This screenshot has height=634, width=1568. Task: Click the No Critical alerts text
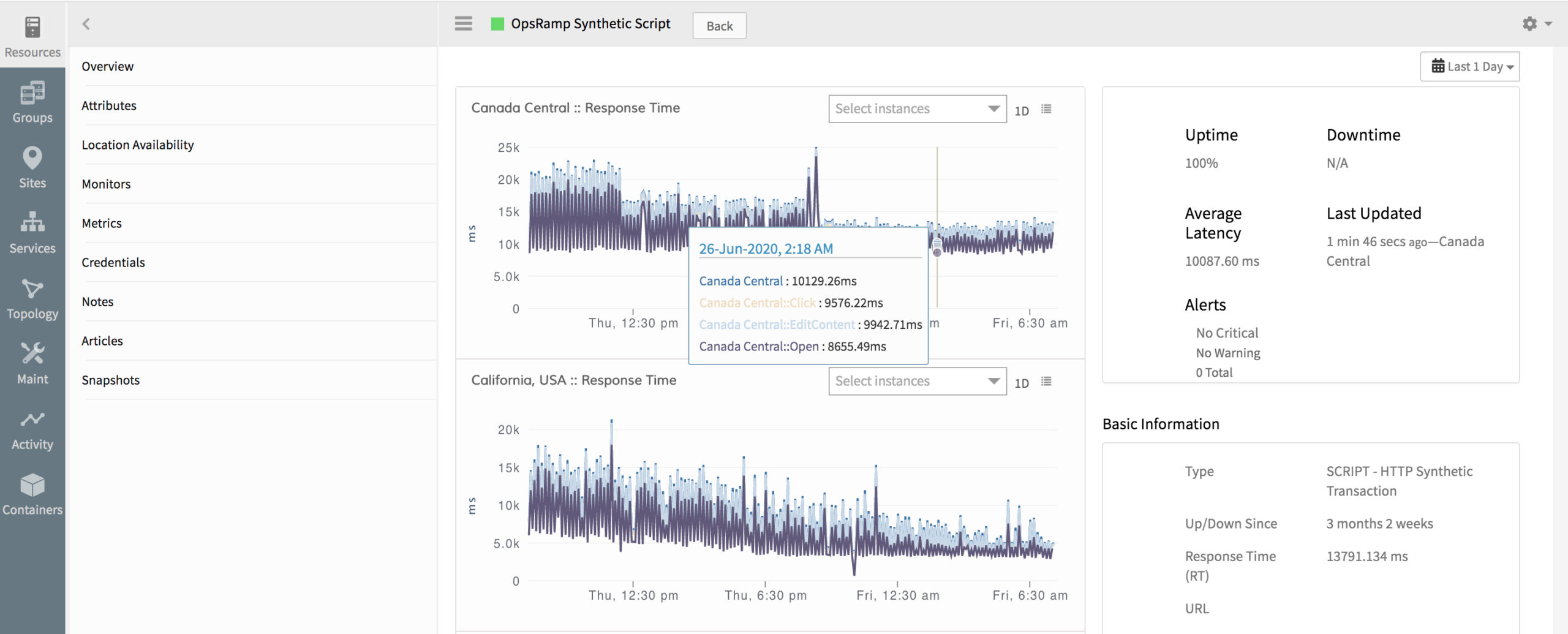[x=1227, y=333]
